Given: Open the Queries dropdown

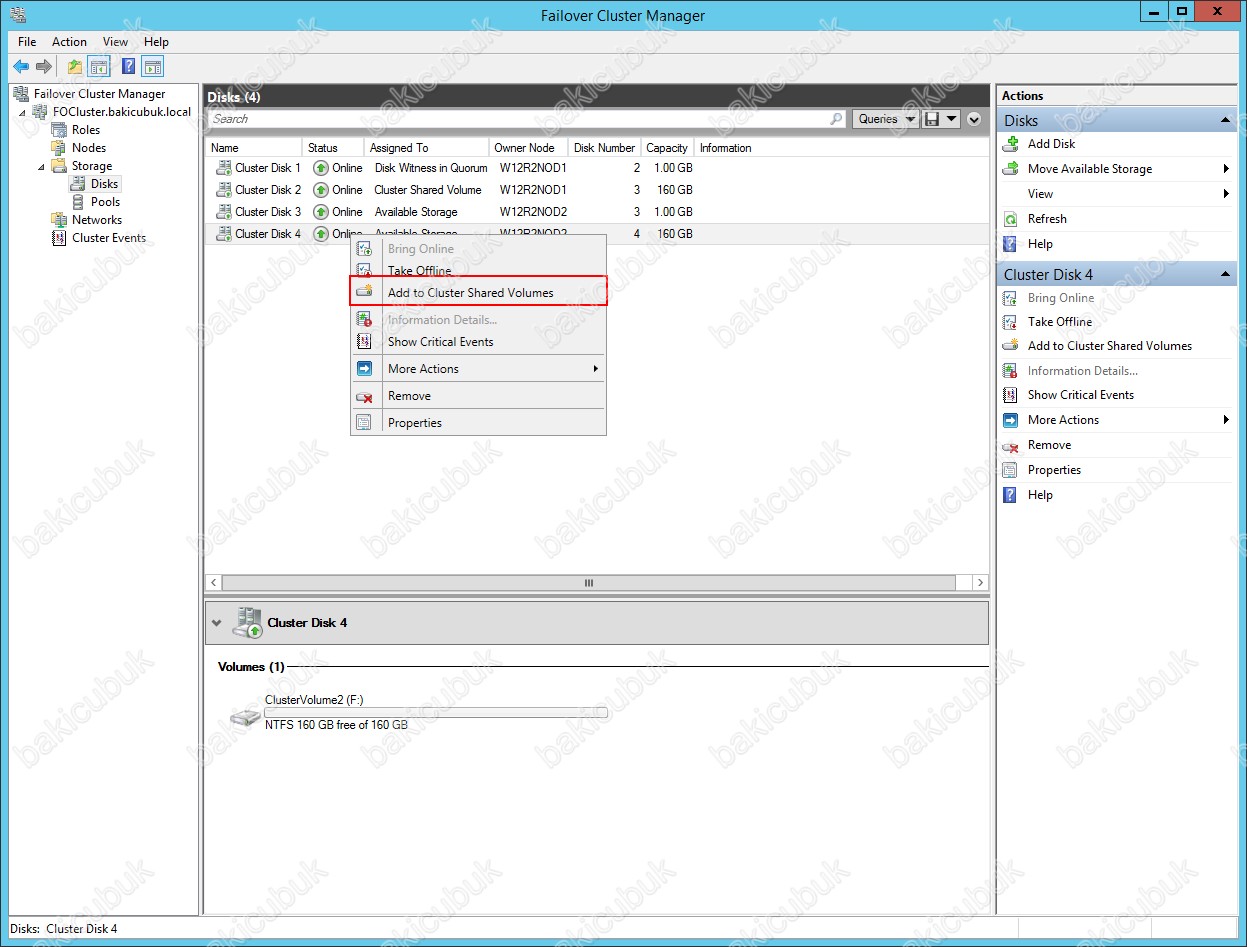Looking at the screenshot, I should [887, 119].
